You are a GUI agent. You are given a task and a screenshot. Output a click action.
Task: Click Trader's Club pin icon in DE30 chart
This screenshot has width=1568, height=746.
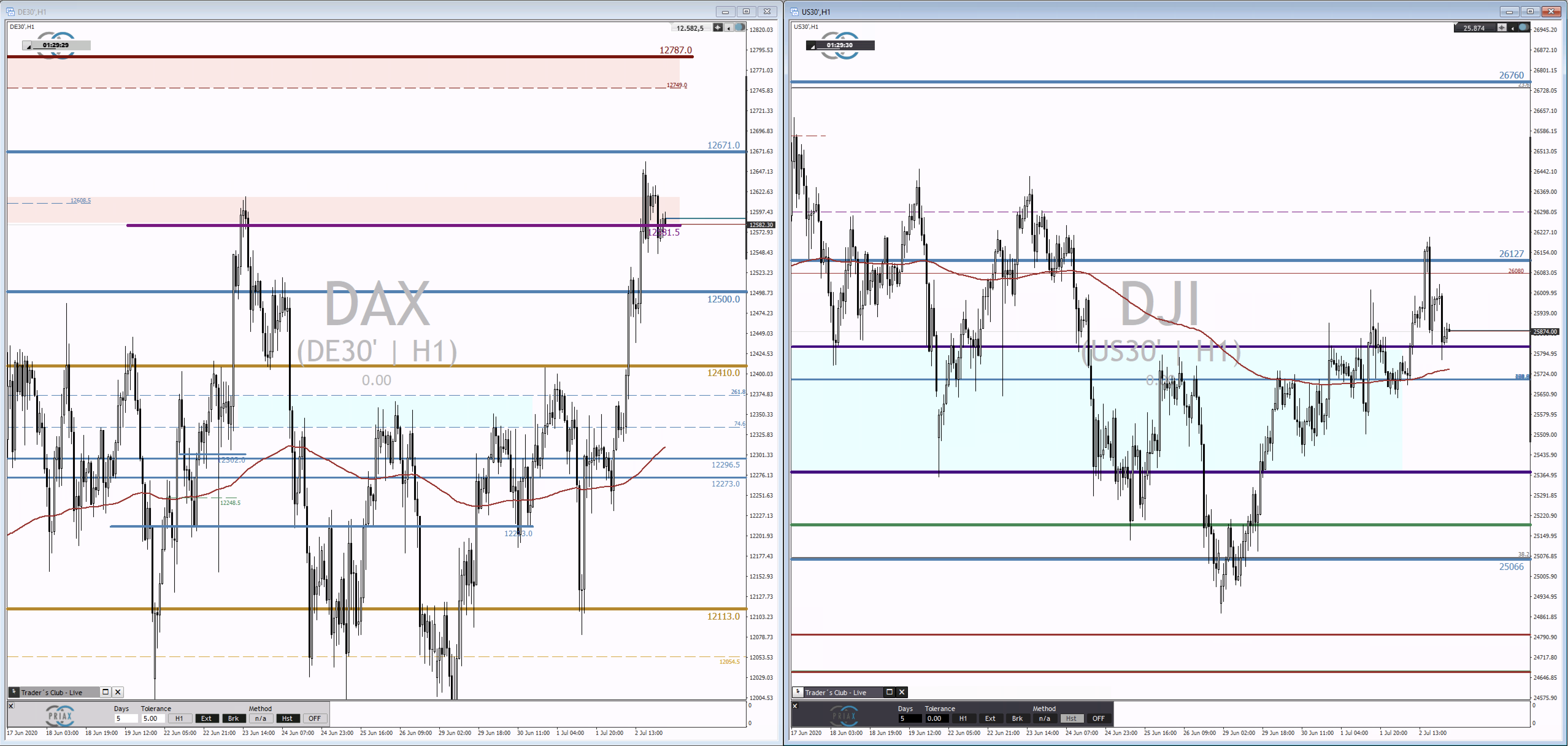point(14,692)
